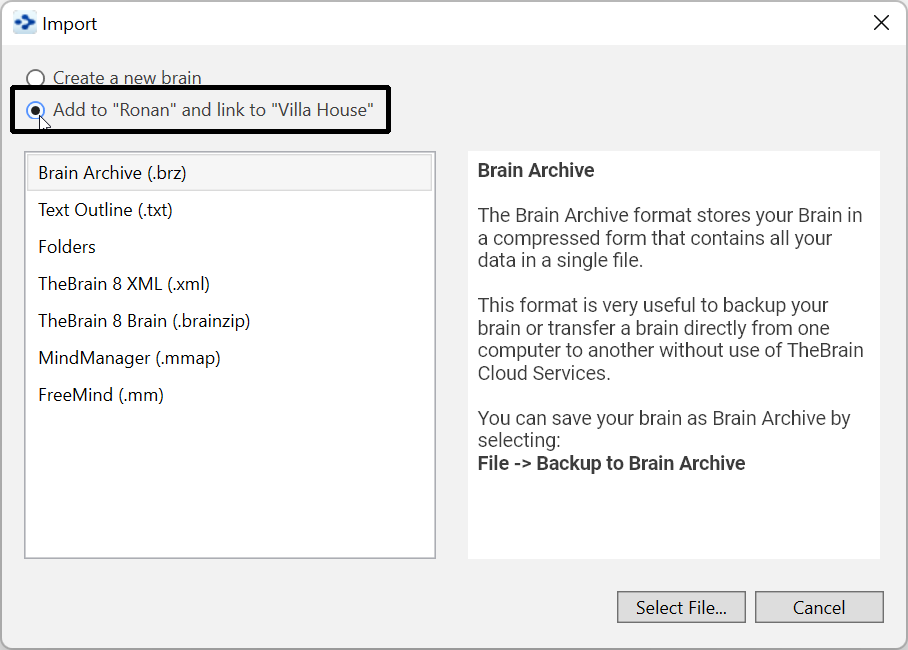Select MindManager (.mmap) import type
Screen dimensions: 908x650
[x=129, y=358]
